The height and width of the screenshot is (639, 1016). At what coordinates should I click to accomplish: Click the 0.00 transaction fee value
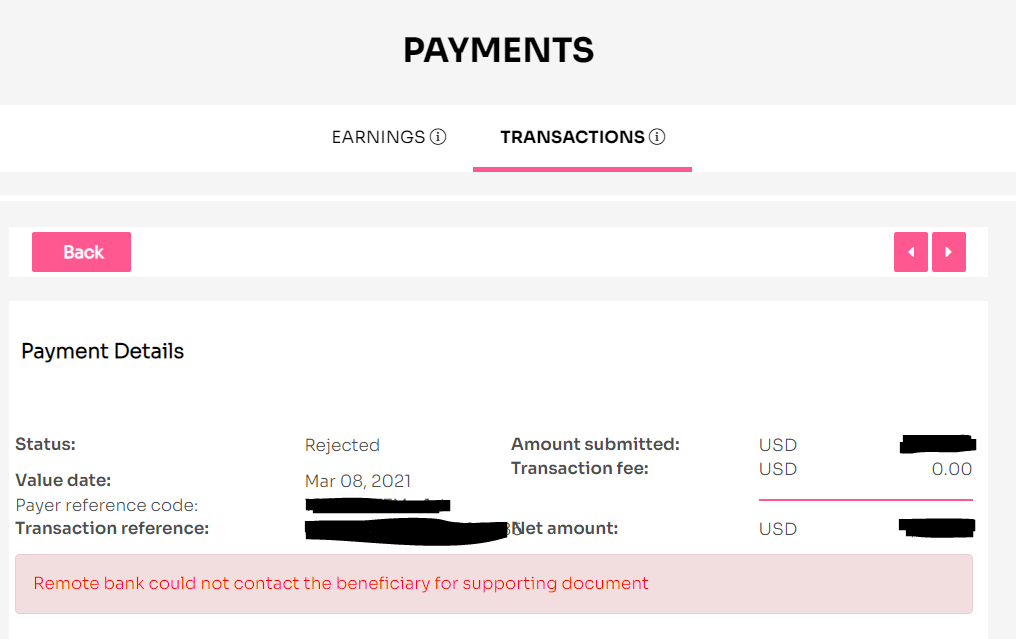point(952,469)
